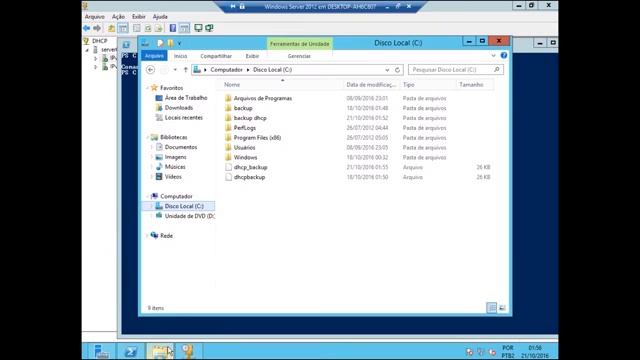Switch to details view icon in status bar
The width and height of the screenshot is (640, 360).
pyautogui.click(x=492, y=308)
